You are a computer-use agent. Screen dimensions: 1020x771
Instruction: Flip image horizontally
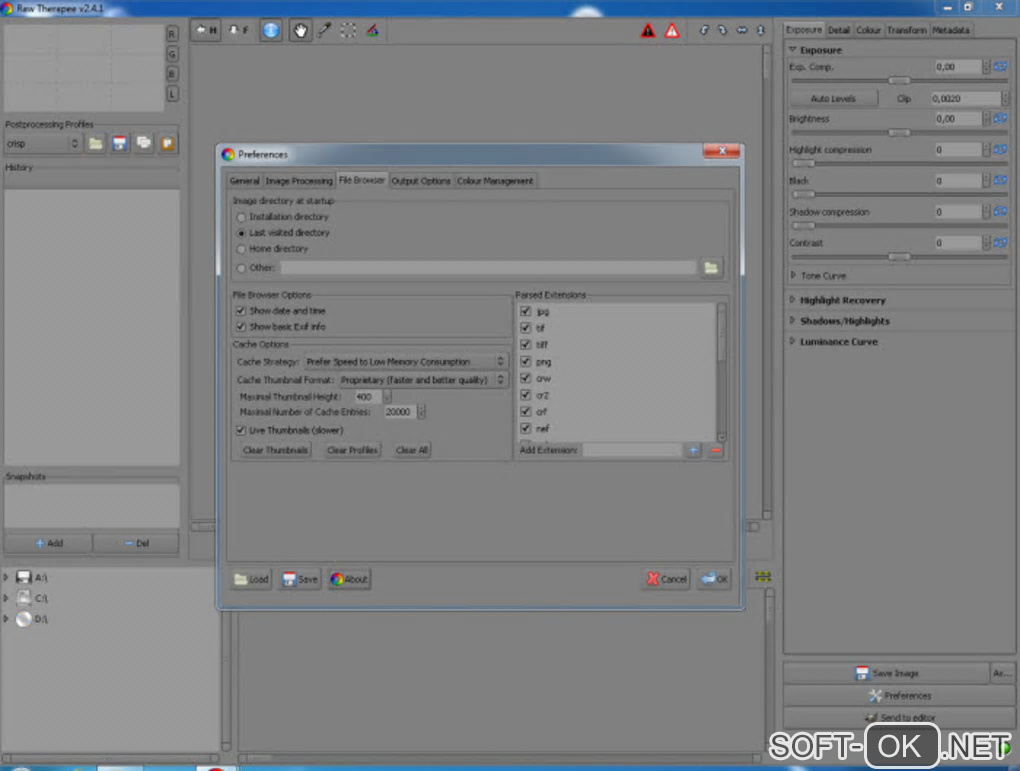coord(742,30)
